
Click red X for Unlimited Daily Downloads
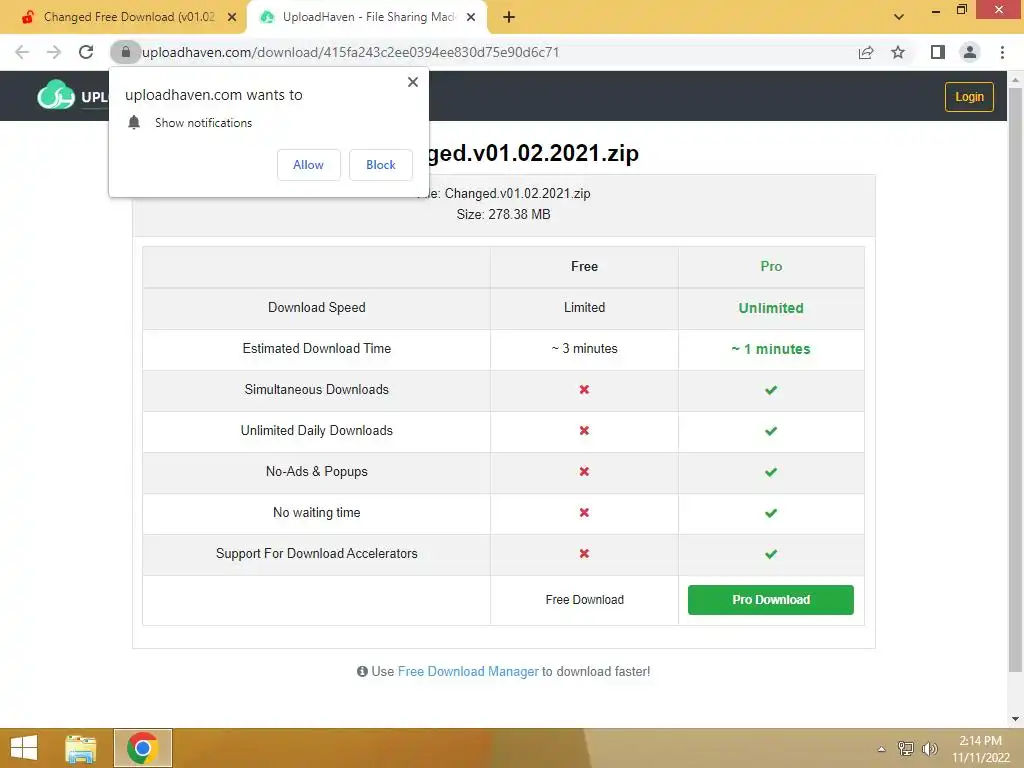[584, 430]
